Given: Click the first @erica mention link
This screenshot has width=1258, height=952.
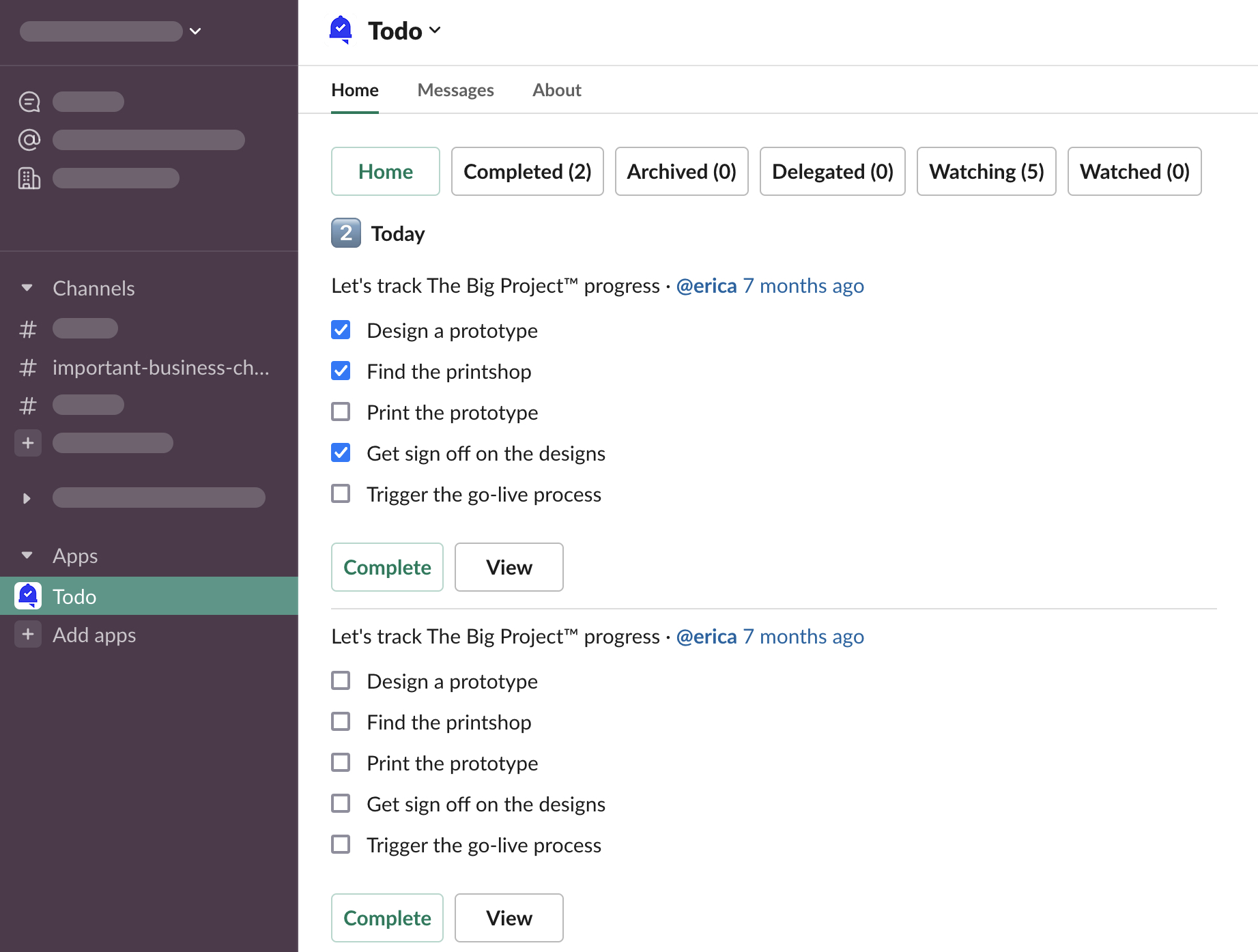Looking at the screenshot, I should [x=706, y=286].
